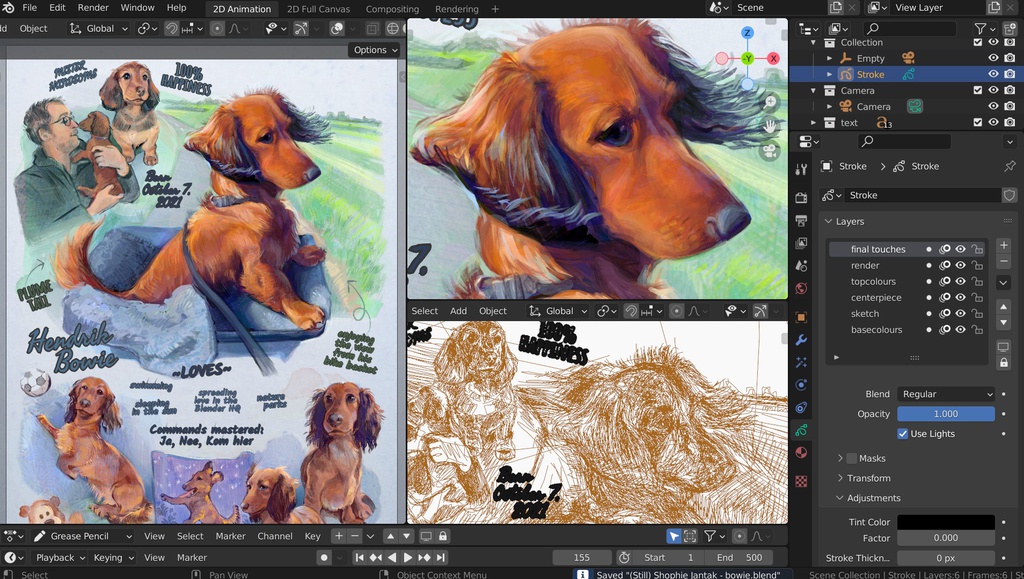This screenshot has width=1024, height=579.
Task: Open the Object Data grease pencil tab
Action: tap(801, 430)
